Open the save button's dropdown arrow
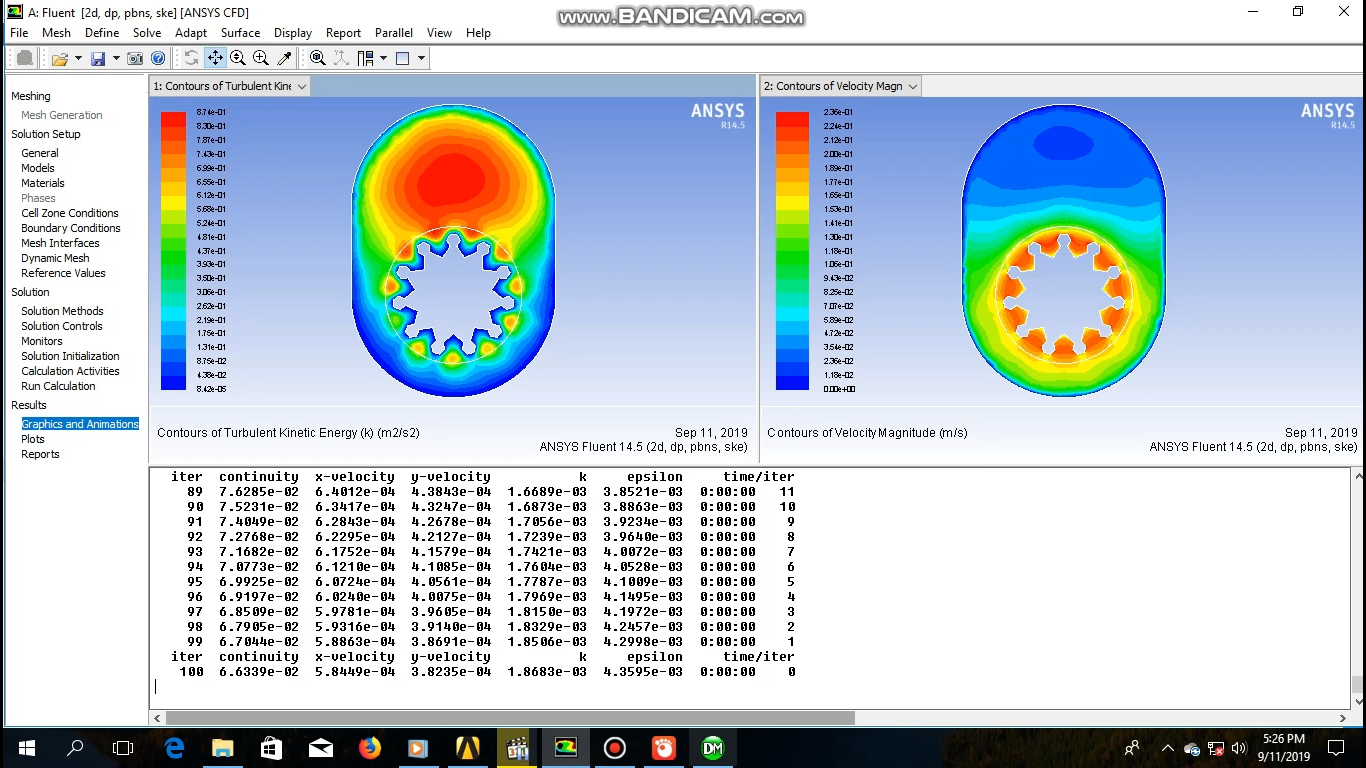Viewport: 1366px width, 768px height. coord(116,57)
